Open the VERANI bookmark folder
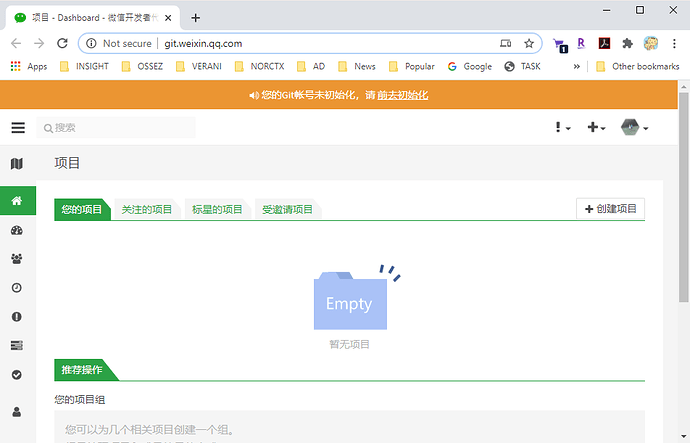Viewport: 690px width, 443px height. click(199, 66)
